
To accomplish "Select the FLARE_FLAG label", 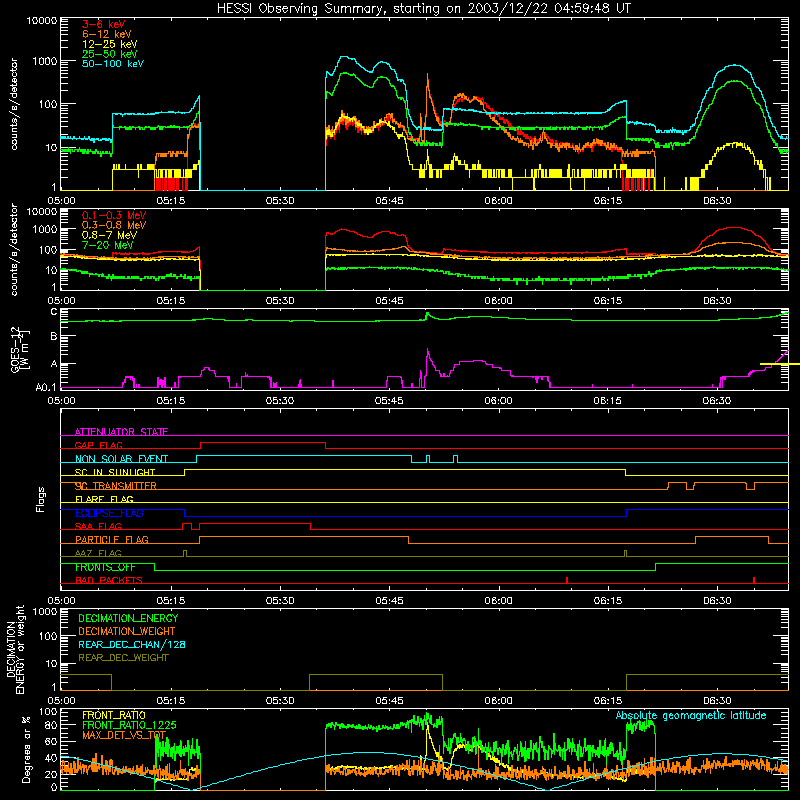I will 104,499.
